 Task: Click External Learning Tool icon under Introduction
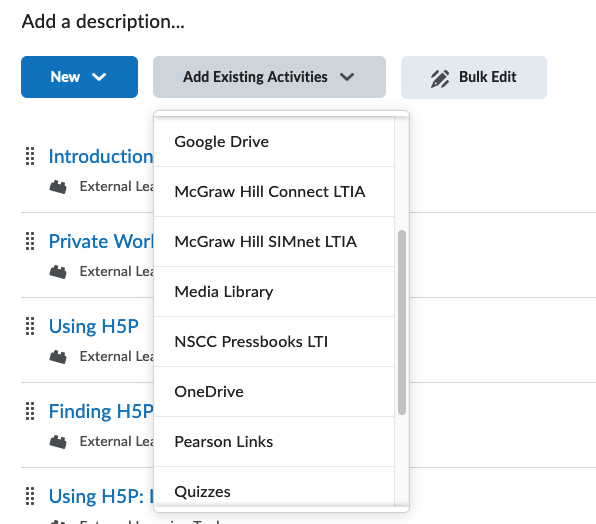pyautogui.click(x=58, y=187)
